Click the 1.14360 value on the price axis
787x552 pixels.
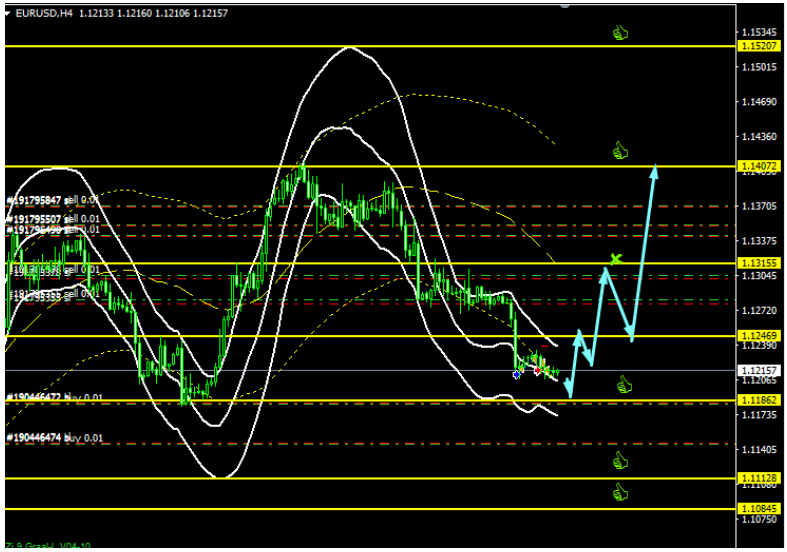tap(759, 136)
